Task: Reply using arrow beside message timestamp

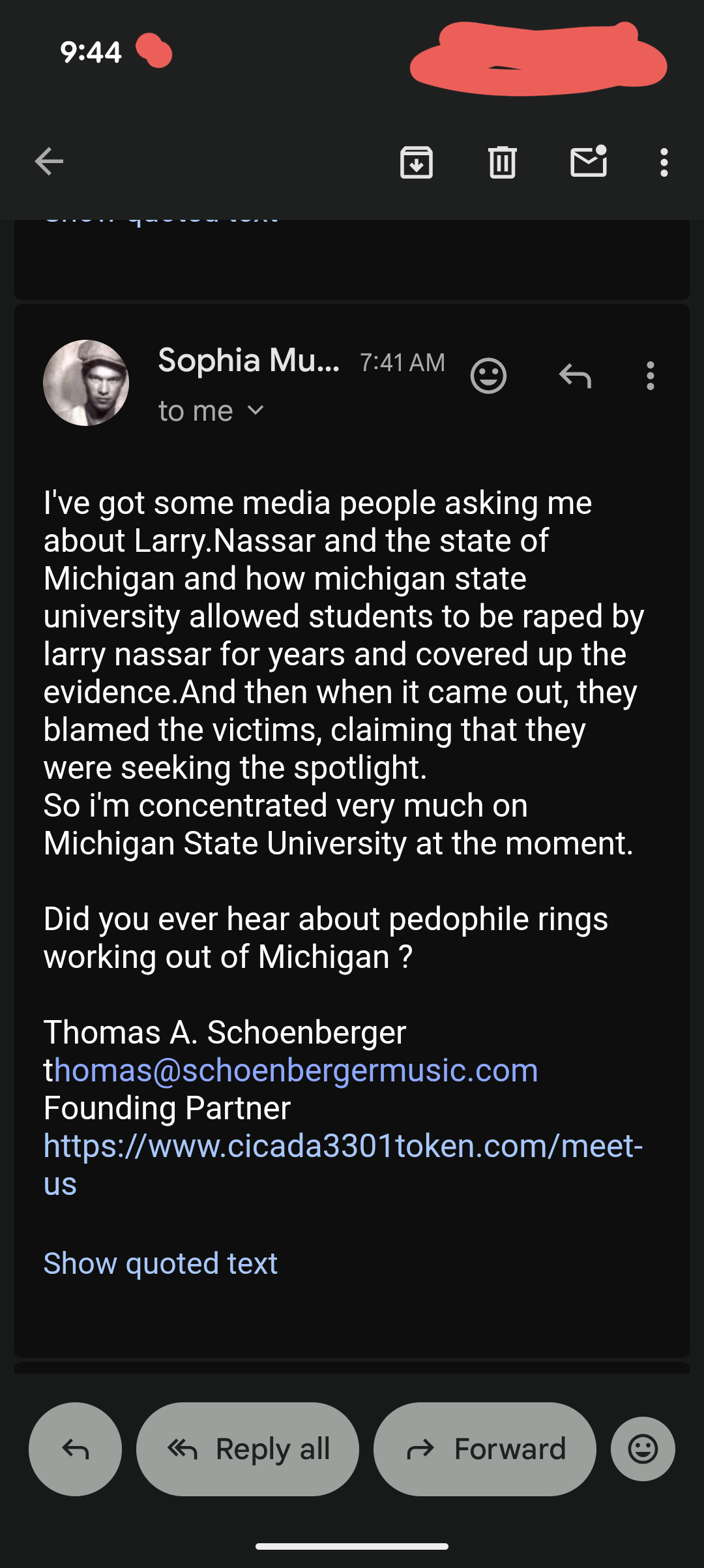Action: click(x=575, y=376)
